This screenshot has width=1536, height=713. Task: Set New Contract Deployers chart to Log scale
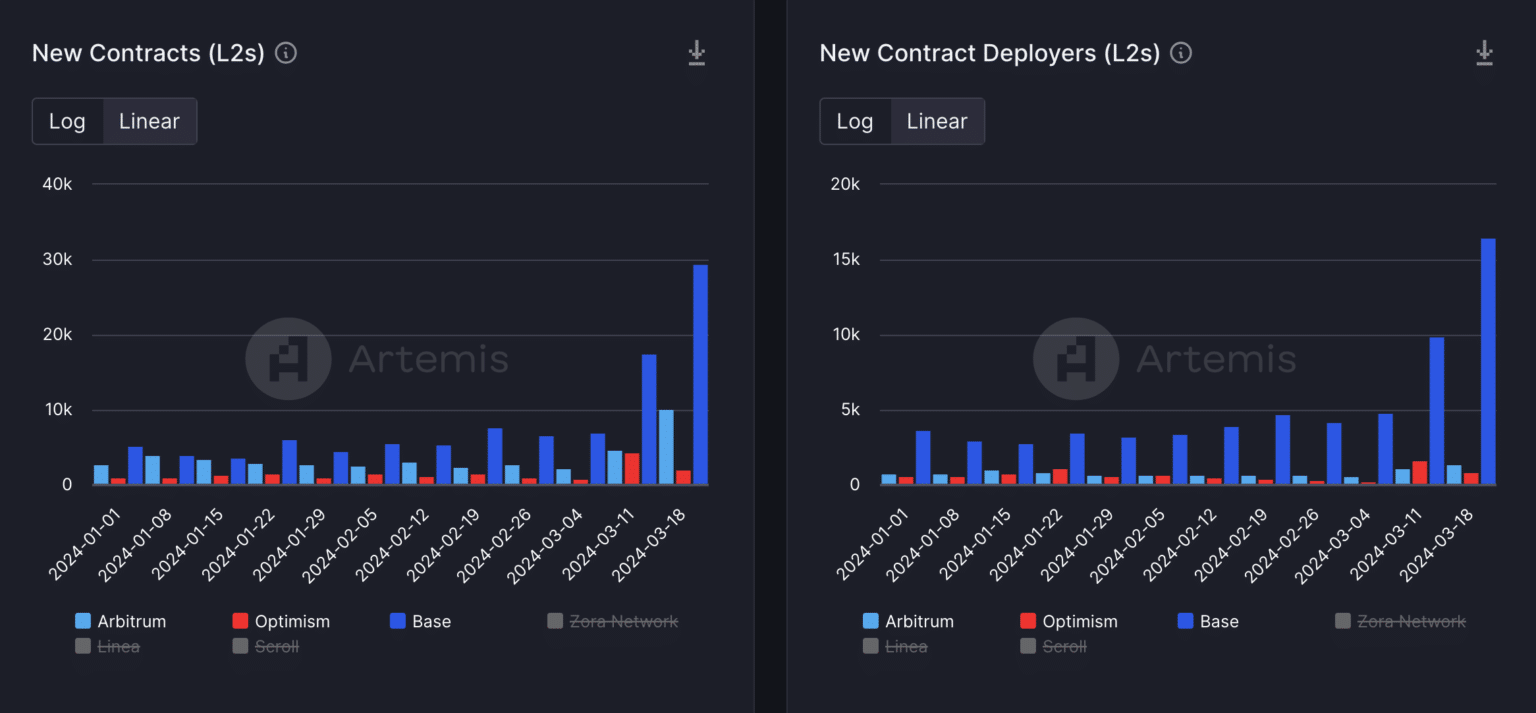pyautogui.click(x=855, y=121)
